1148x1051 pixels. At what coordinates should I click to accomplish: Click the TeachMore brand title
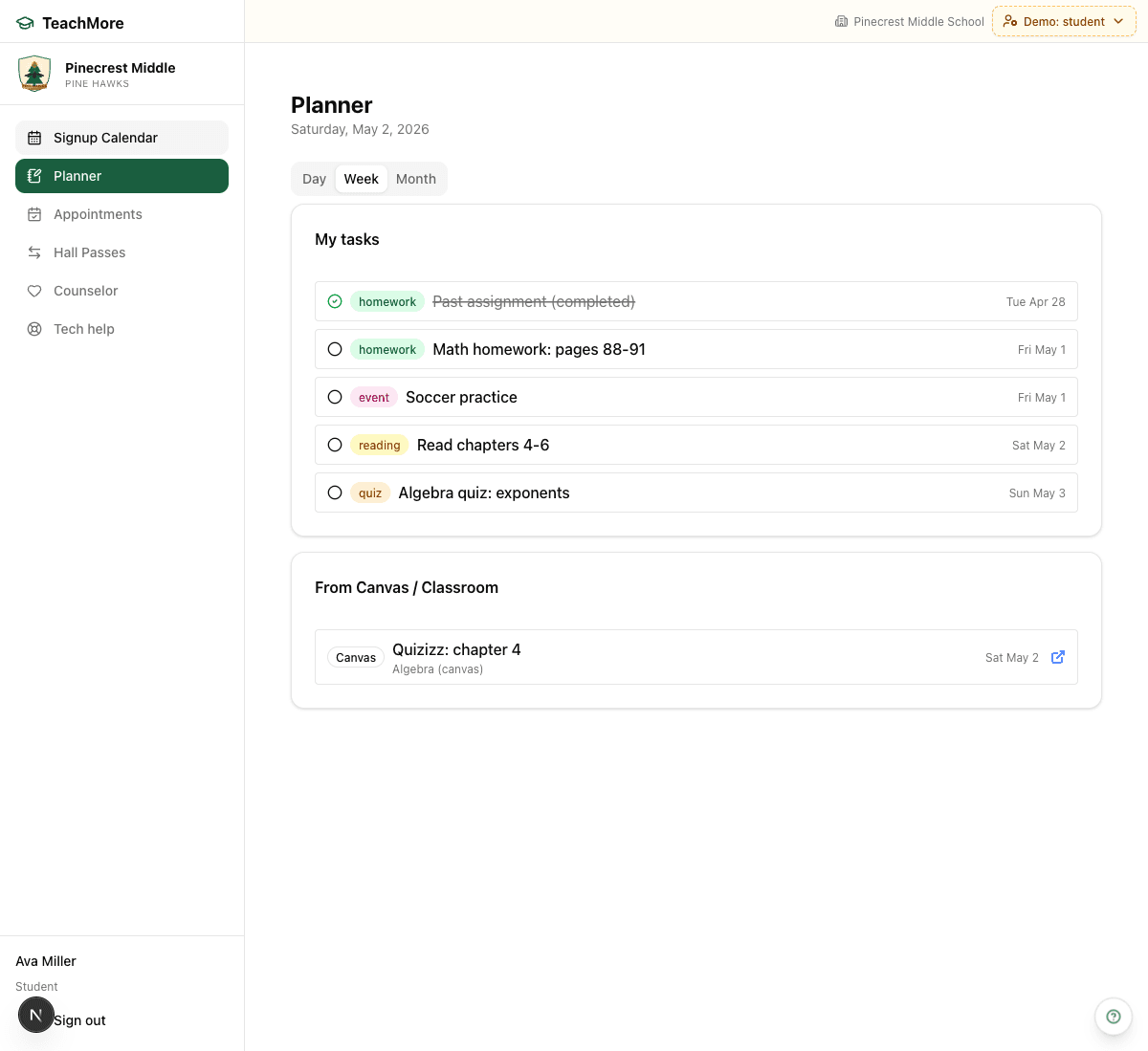point(83,23)
